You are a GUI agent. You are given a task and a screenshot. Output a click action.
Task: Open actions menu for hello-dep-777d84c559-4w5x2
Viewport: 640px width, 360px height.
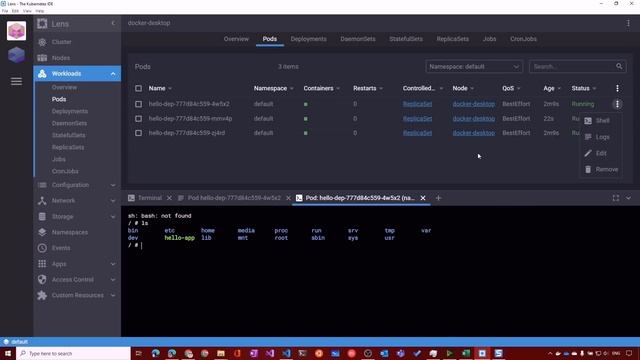pos(617,104)
